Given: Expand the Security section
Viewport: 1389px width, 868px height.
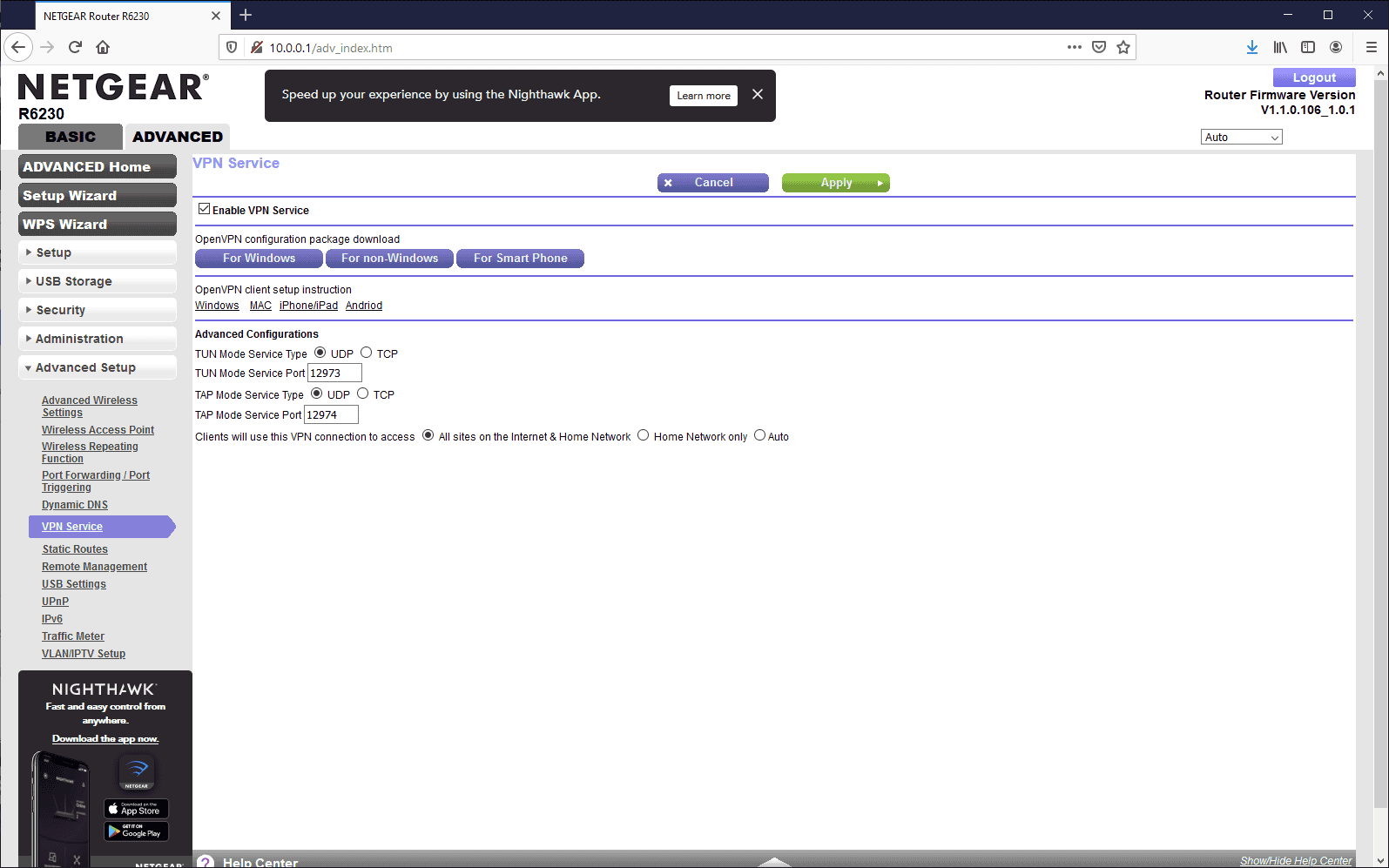Looking at the screenshot, I should pyautogui.click(x=98, y=310).
